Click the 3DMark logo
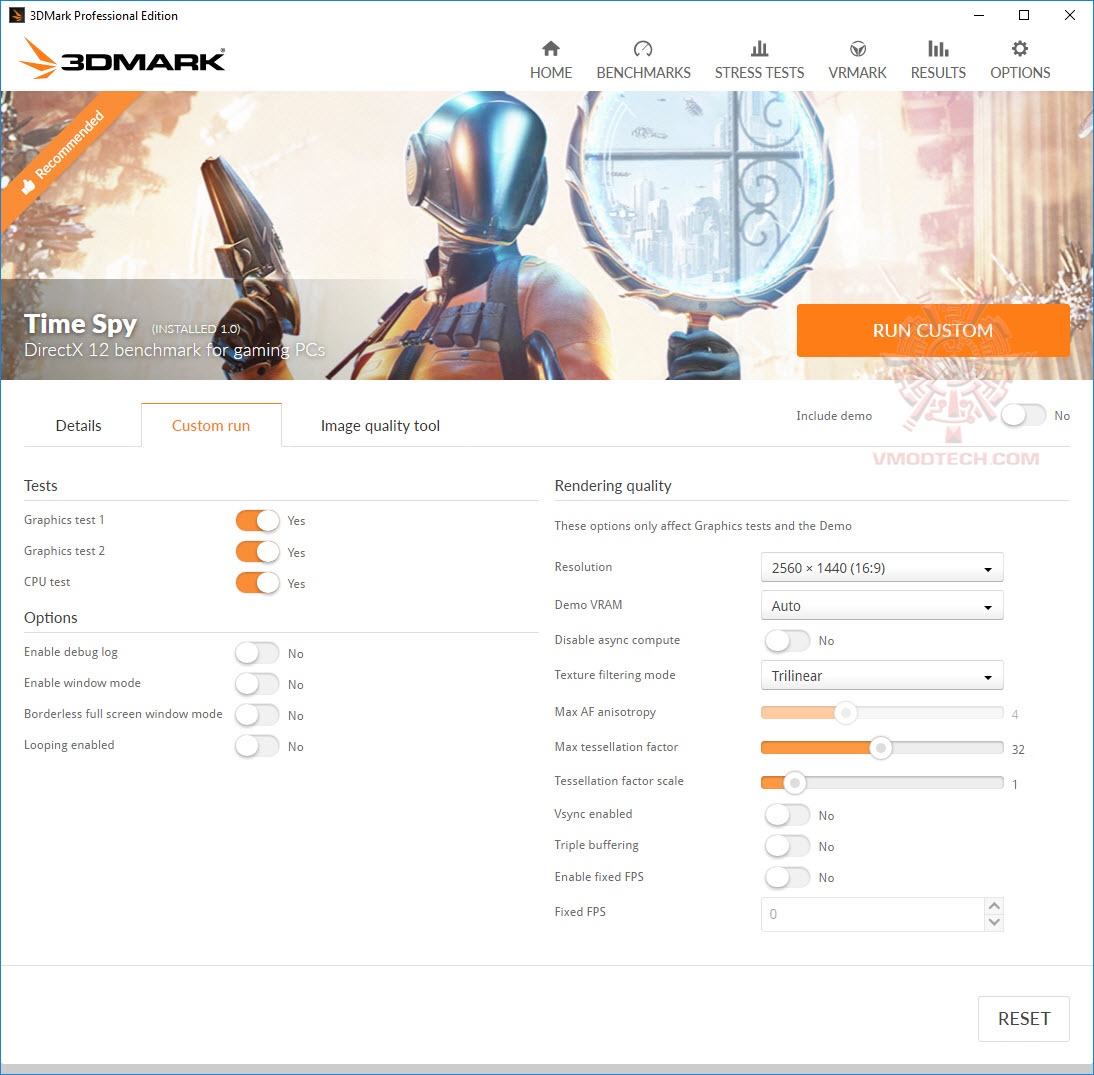 pyautogui.click(x=121, y=59)
